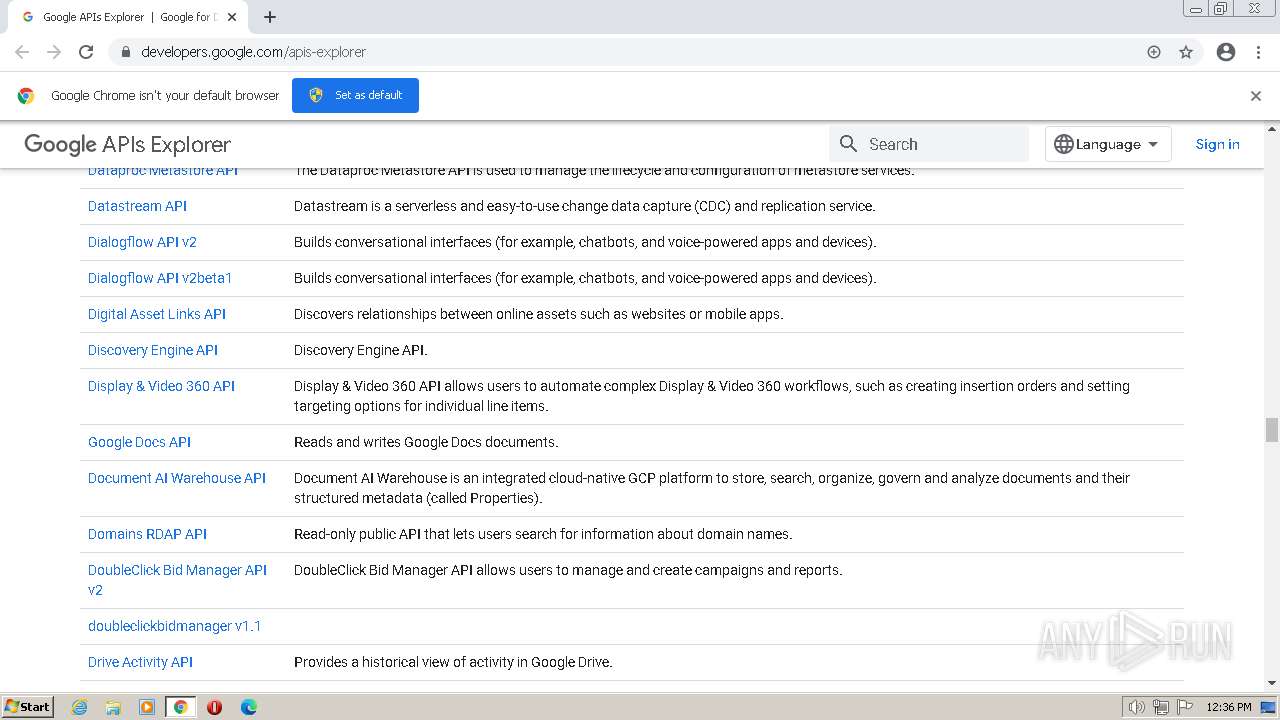Open Domains RDAP API link
This screenshot has height=720, width=1280.
(x=147, y=534)
